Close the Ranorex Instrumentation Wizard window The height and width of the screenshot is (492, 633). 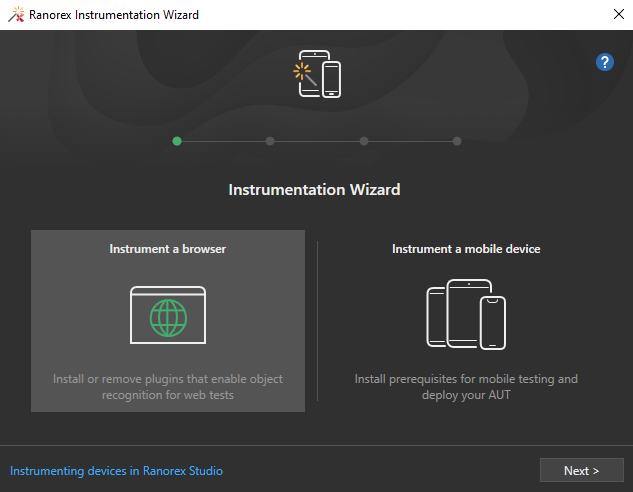pos(617,15)
